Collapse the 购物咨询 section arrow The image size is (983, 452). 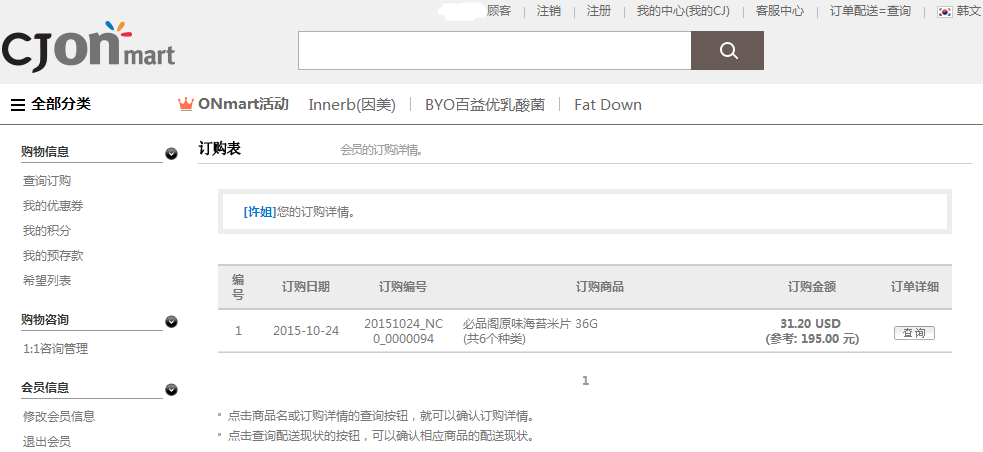point(171,322)
